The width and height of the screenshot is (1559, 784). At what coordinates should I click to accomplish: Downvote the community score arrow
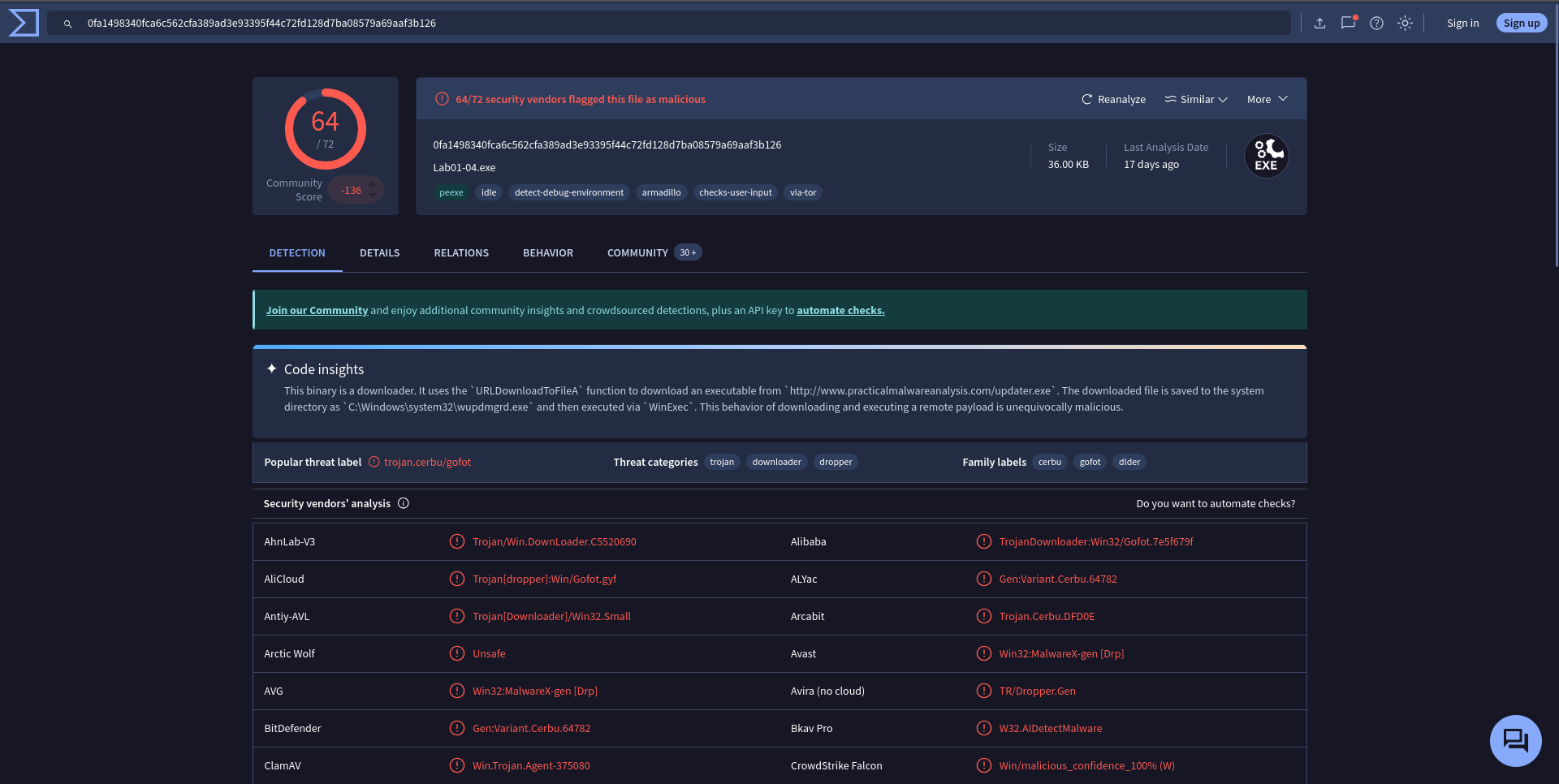click(373, 196)
